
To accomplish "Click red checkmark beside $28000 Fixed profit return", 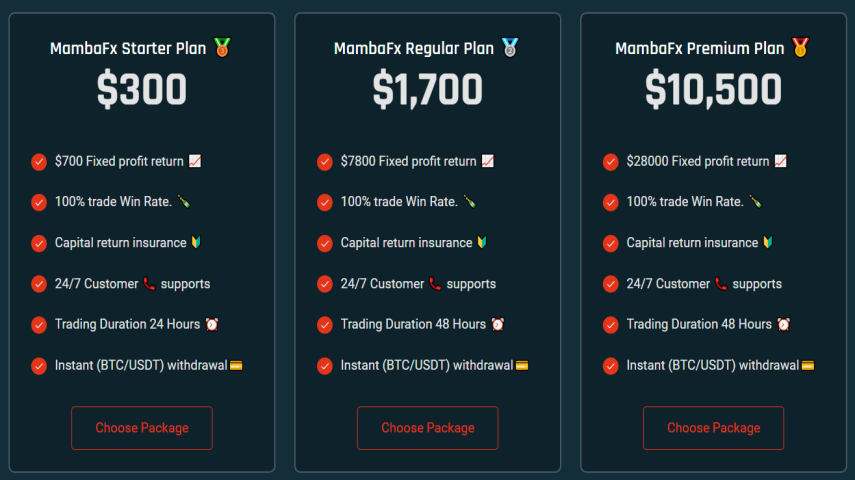I will click(x=610, y=162).
